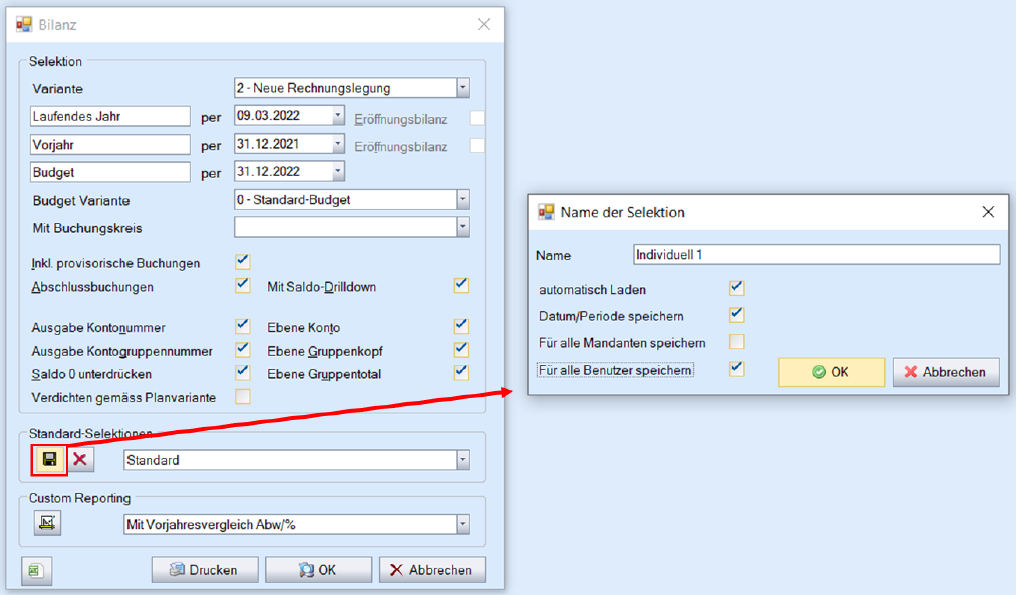Click the Custom Reporting group heading

coord(80,498)
